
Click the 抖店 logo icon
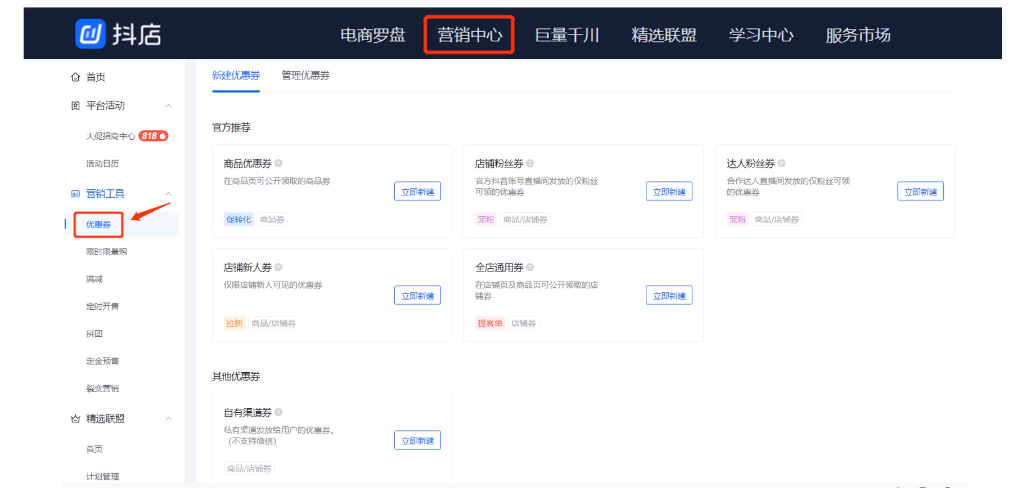point(90,34)
